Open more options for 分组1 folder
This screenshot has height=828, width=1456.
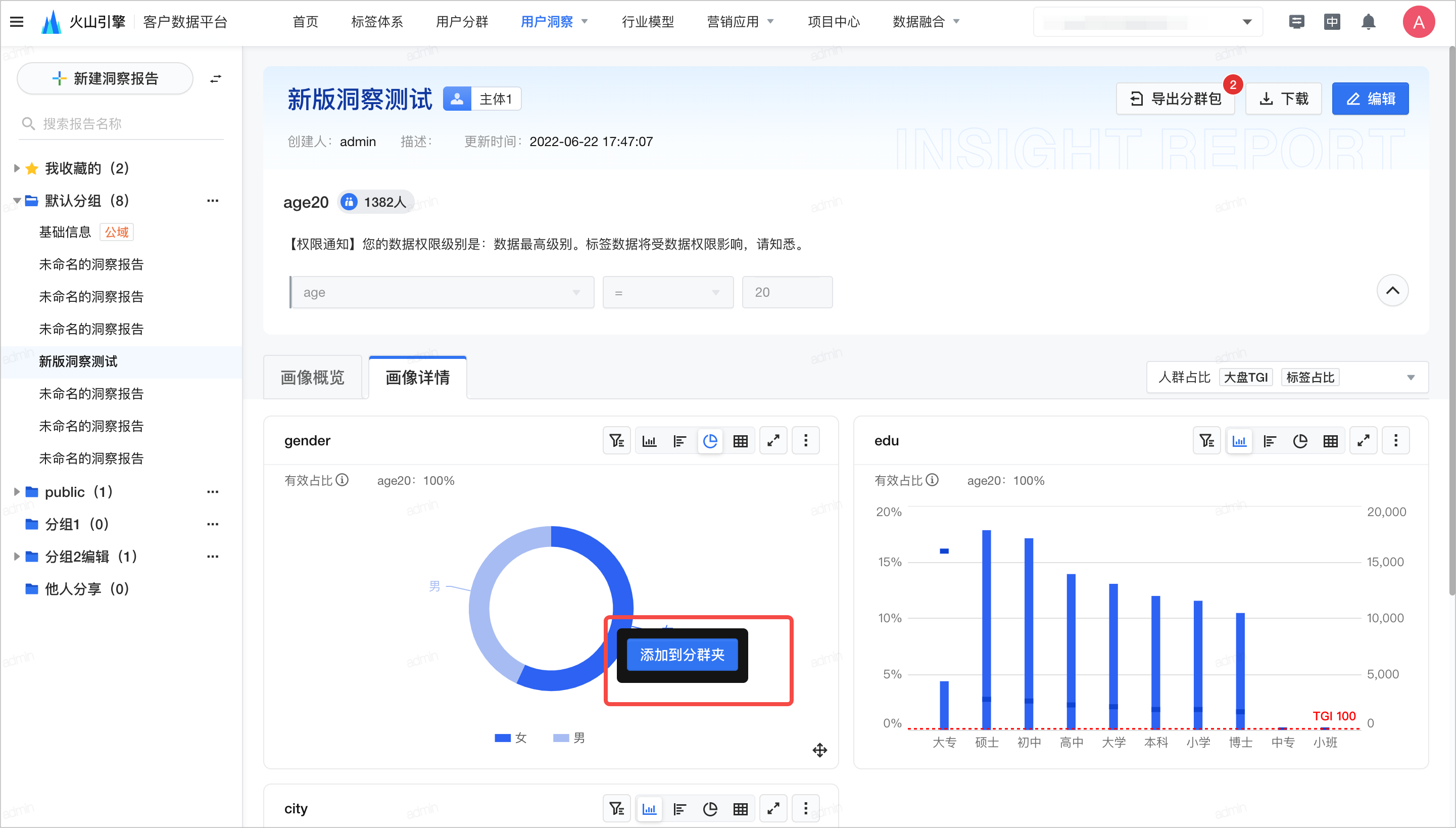pos(213,524)
